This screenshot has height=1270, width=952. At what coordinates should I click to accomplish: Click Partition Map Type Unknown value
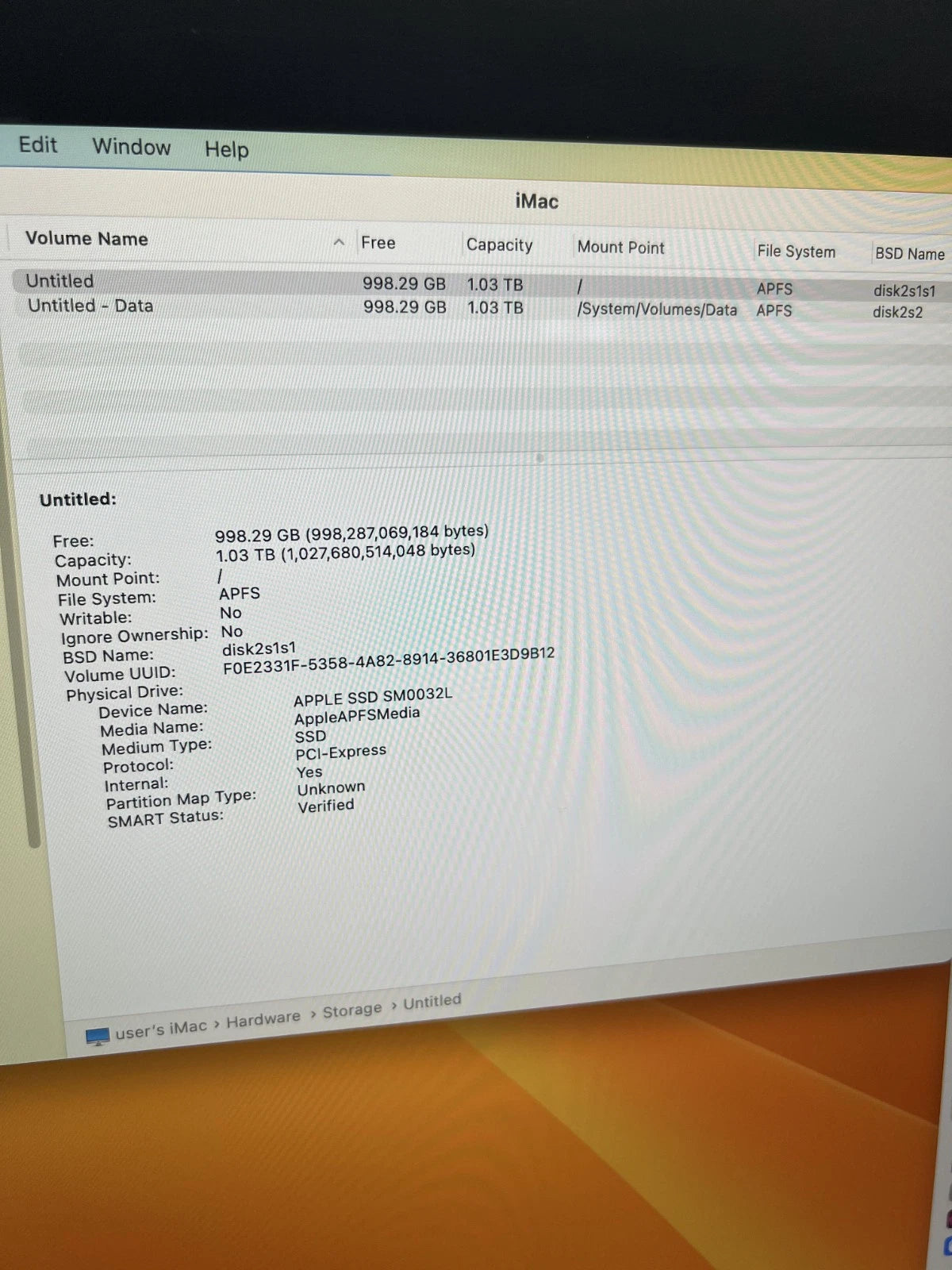[332, 788]
